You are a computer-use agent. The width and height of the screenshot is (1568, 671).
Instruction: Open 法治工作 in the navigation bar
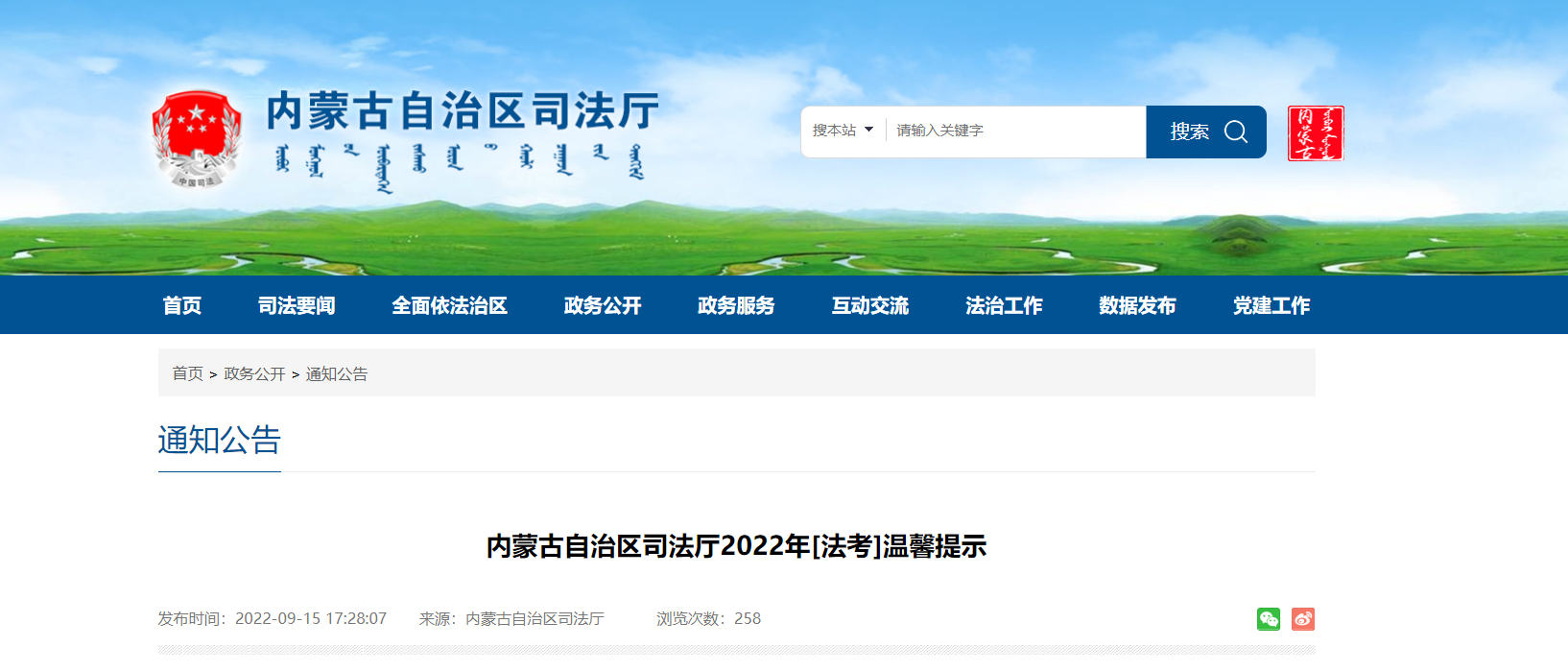point(1004,305)
